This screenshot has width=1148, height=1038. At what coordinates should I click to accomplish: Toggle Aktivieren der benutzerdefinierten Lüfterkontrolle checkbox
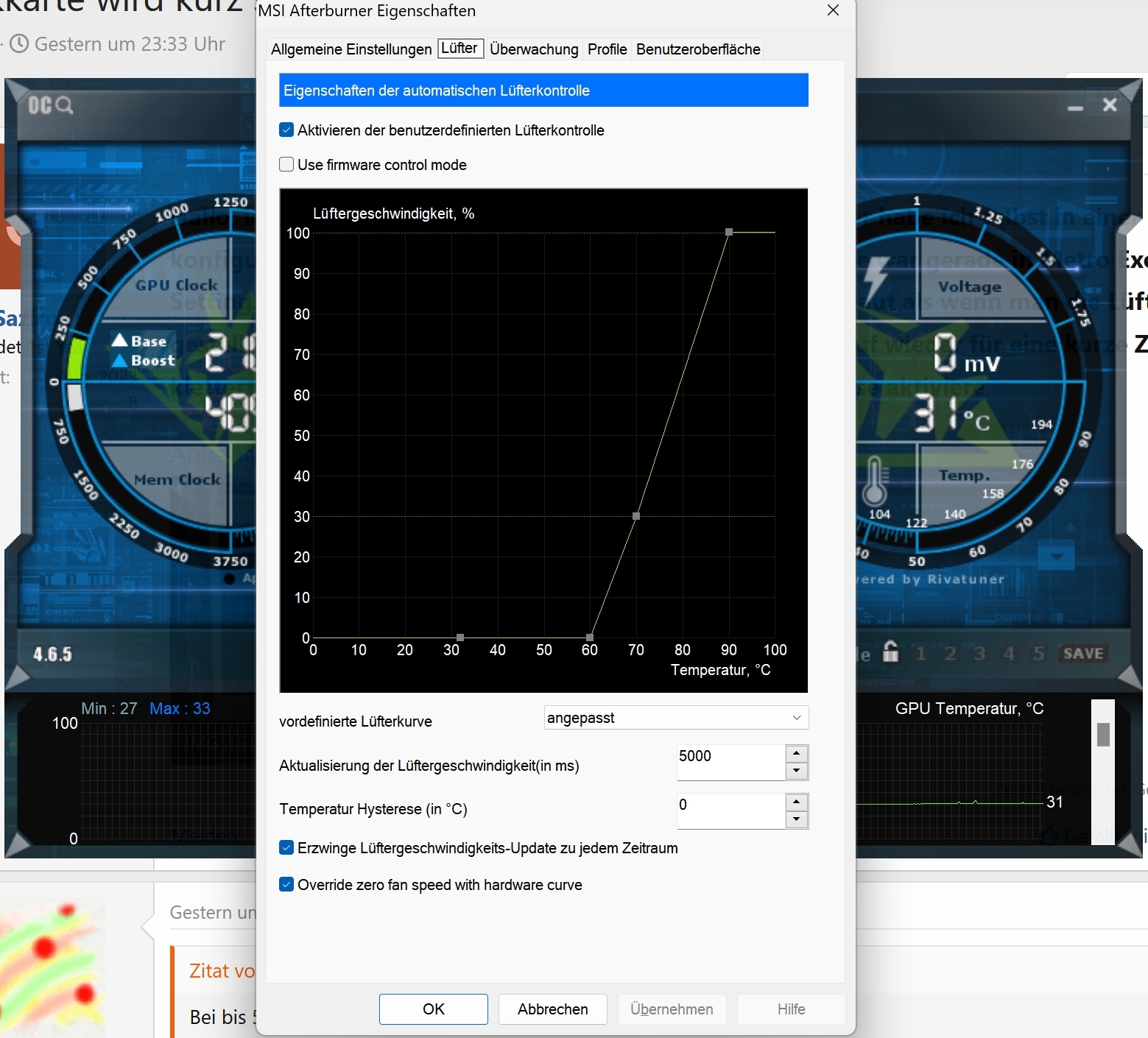[287, 130]
